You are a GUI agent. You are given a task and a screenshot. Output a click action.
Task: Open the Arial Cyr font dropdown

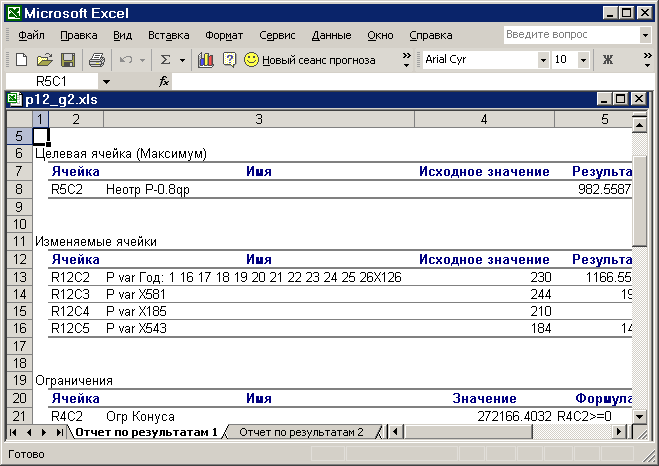tap(543, 60)
